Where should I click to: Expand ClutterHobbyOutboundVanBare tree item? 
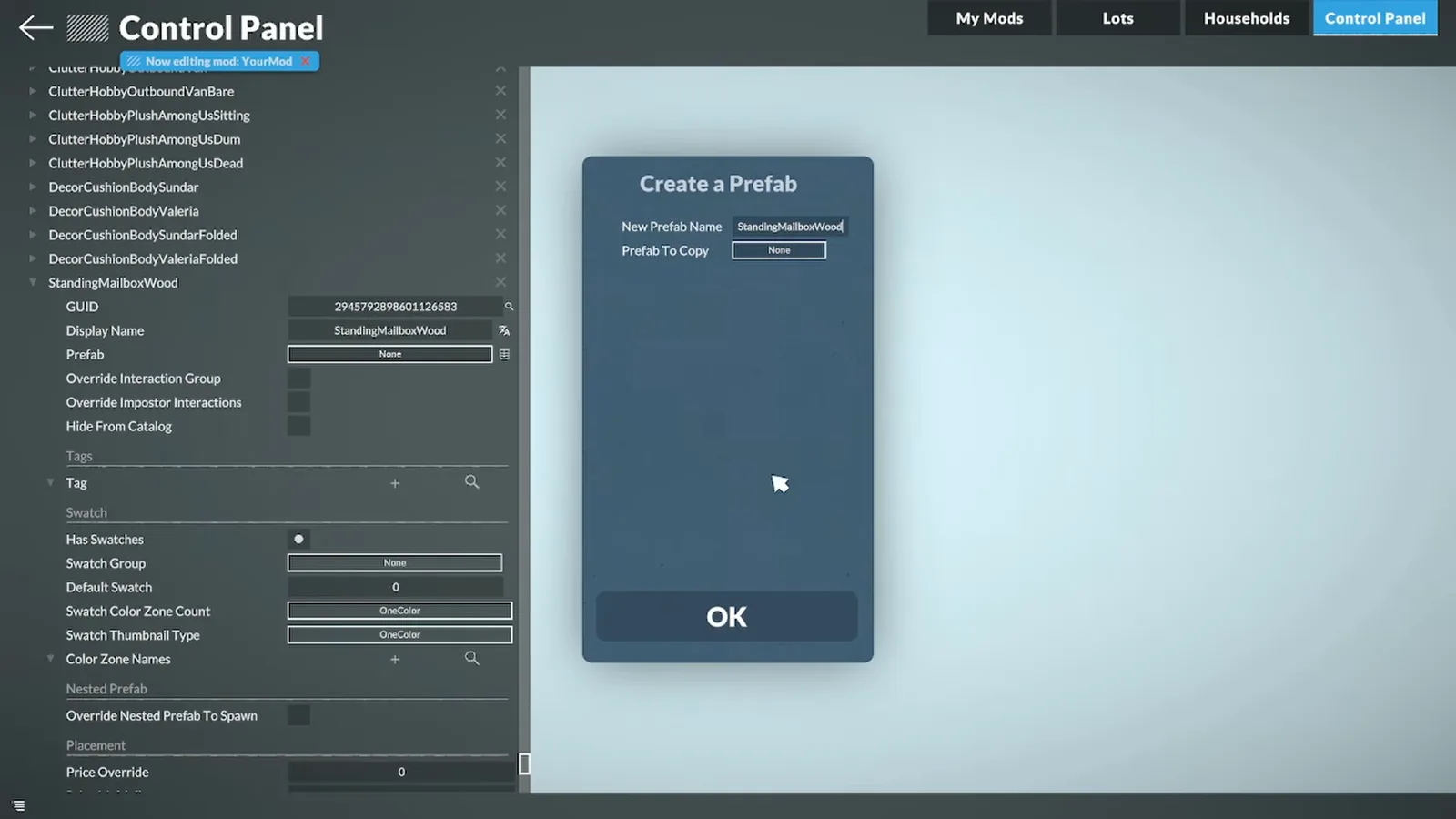coord(33,91)
